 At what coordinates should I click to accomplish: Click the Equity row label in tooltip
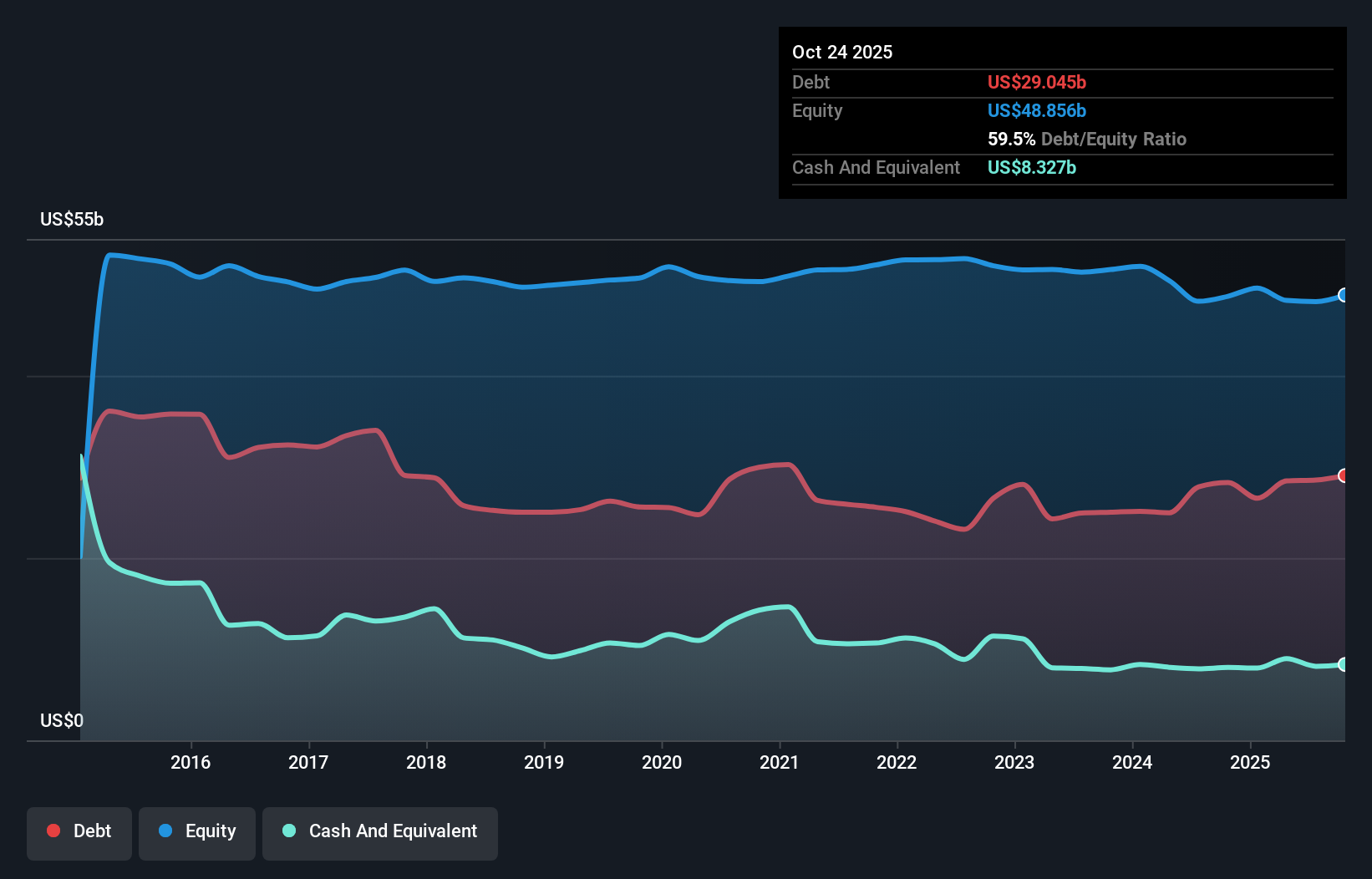coord(817,110)
